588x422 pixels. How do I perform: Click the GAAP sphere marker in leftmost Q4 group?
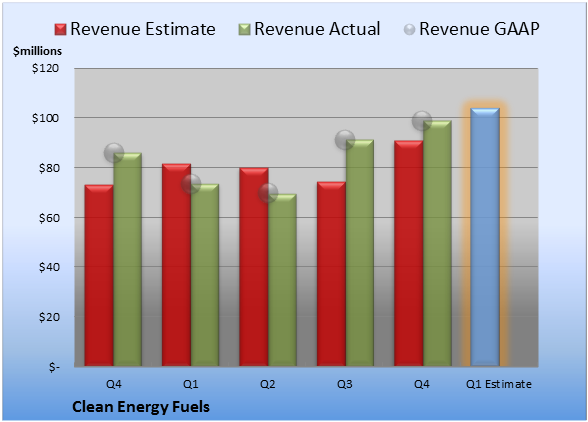point(114,153)
